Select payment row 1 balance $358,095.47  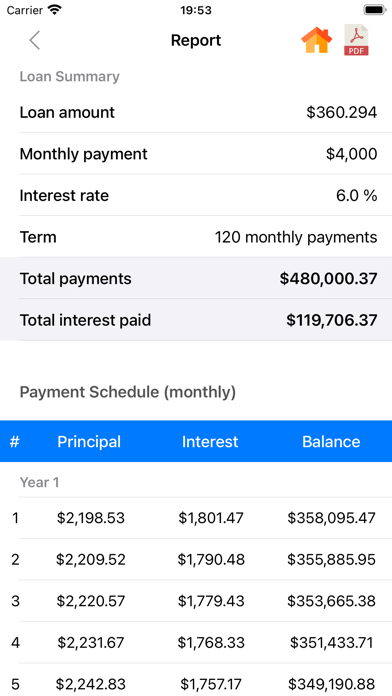pos(331,518)
